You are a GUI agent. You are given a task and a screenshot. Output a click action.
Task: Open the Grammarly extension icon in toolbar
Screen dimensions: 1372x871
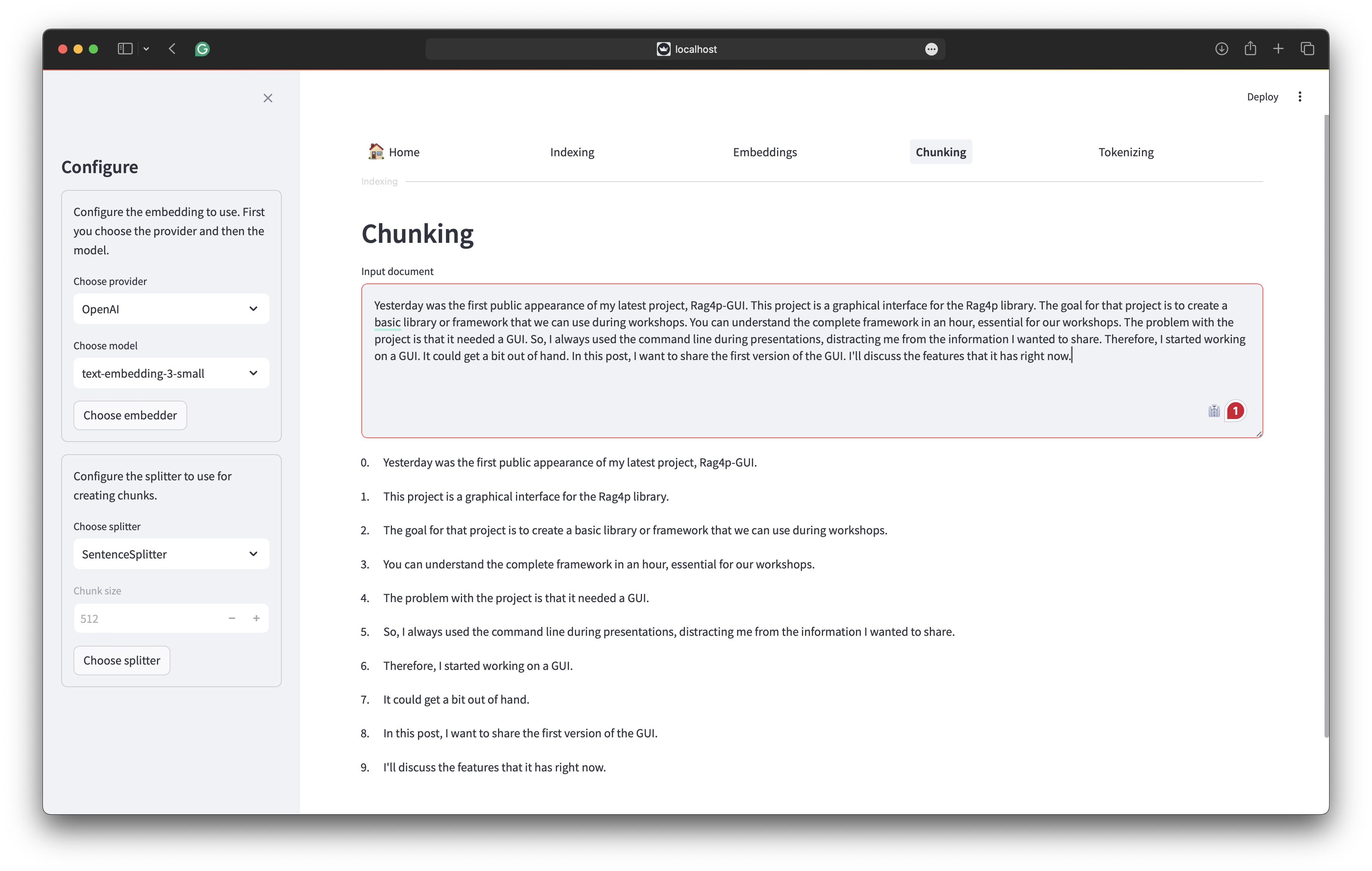(x=202, y=49)
